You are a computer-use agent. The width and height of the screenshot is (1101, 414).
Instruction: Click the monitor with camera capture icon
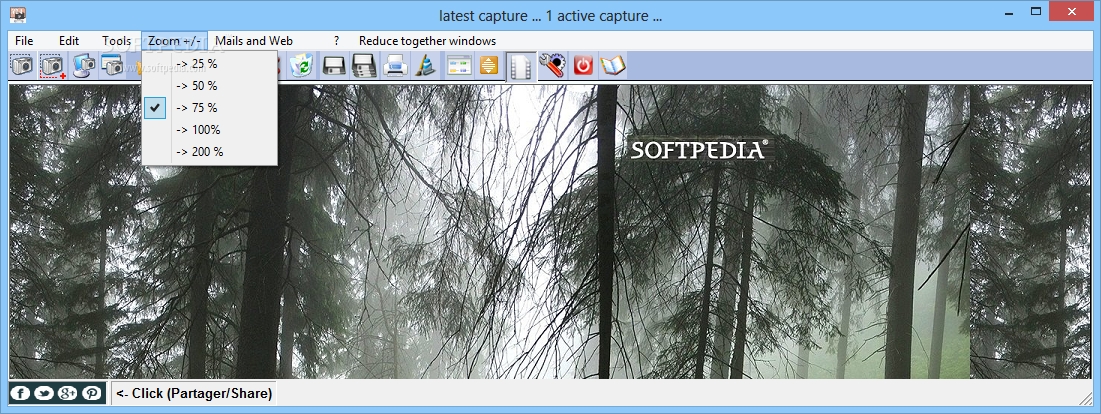pyautogui.click(x=84, y=66)
